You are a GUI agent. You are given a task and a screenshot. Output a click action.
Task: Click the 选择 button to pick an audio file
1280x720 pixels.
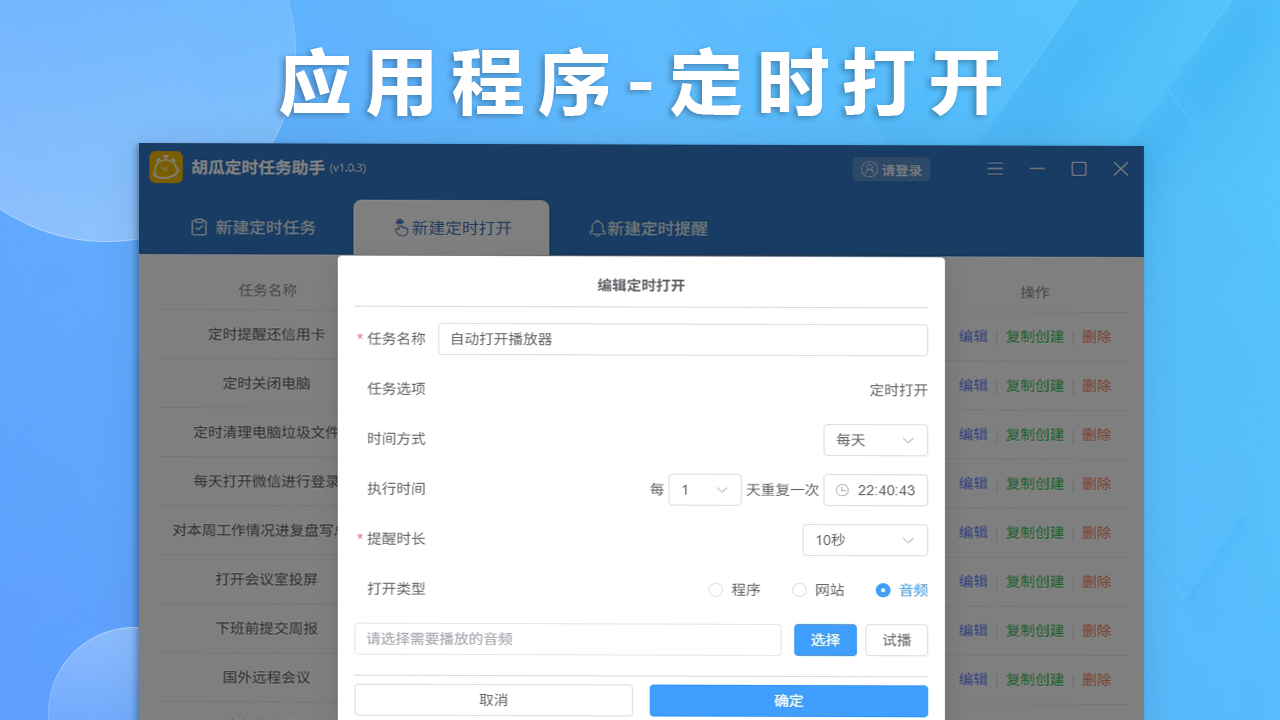[x=825, y=640]
